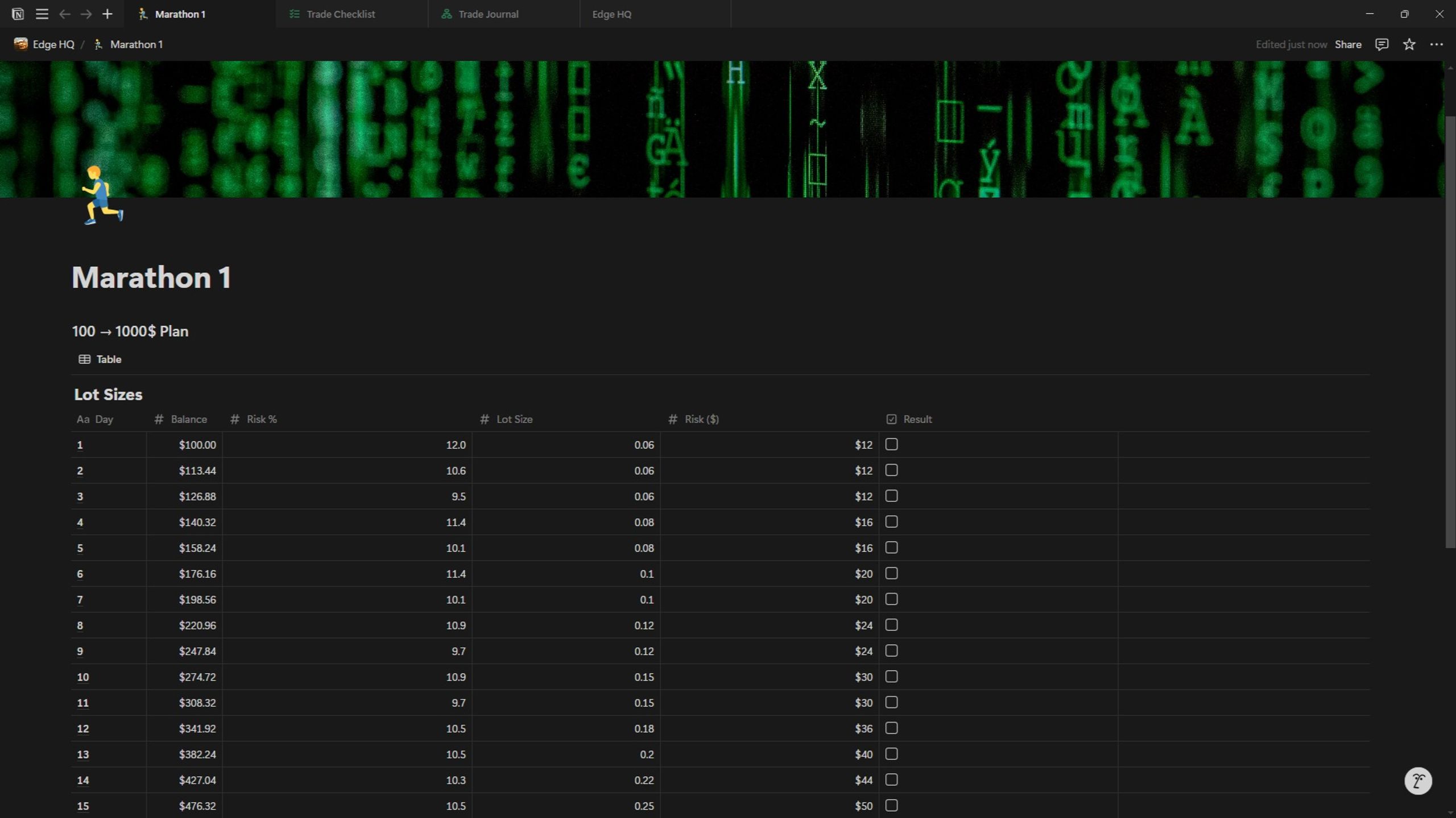
Task: Open the help button at bottom right
Action: tap(1418, 781)
